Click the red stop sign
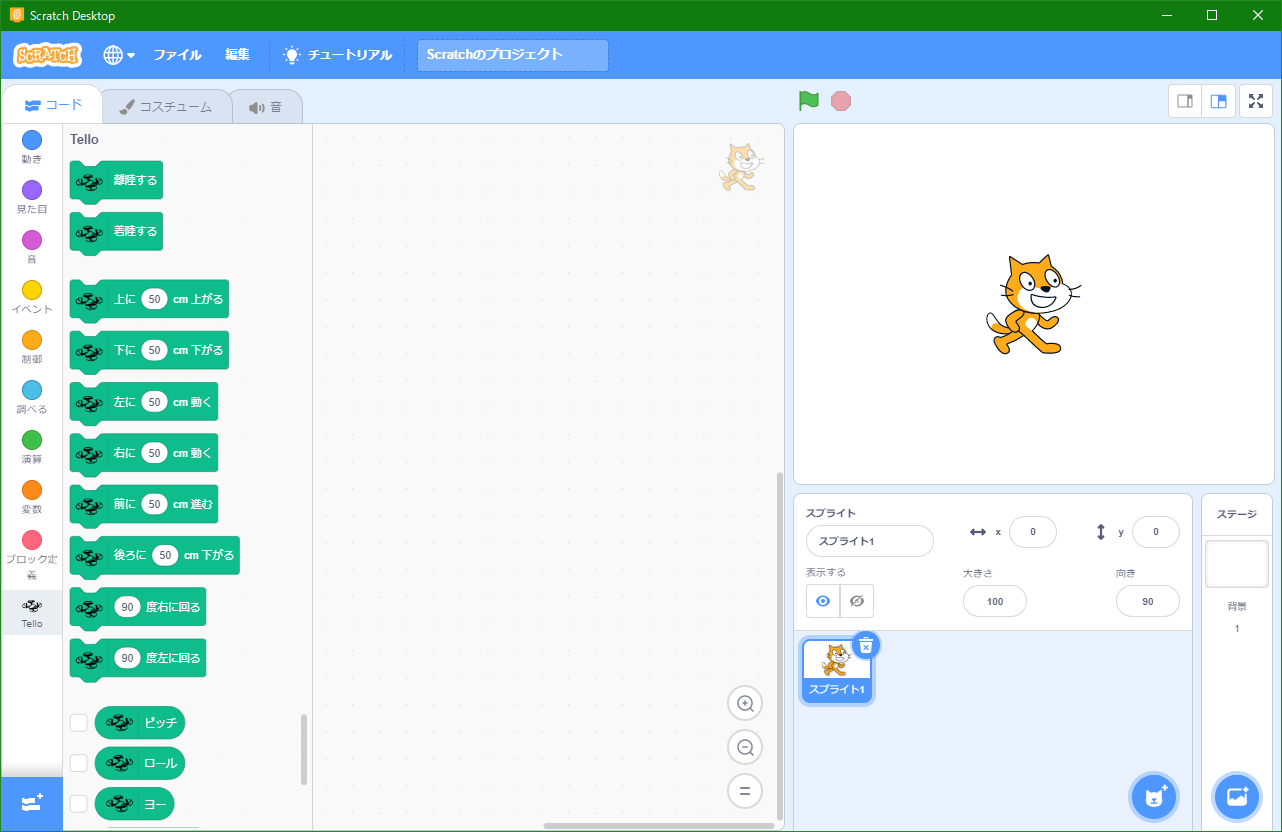 point(841,100)
